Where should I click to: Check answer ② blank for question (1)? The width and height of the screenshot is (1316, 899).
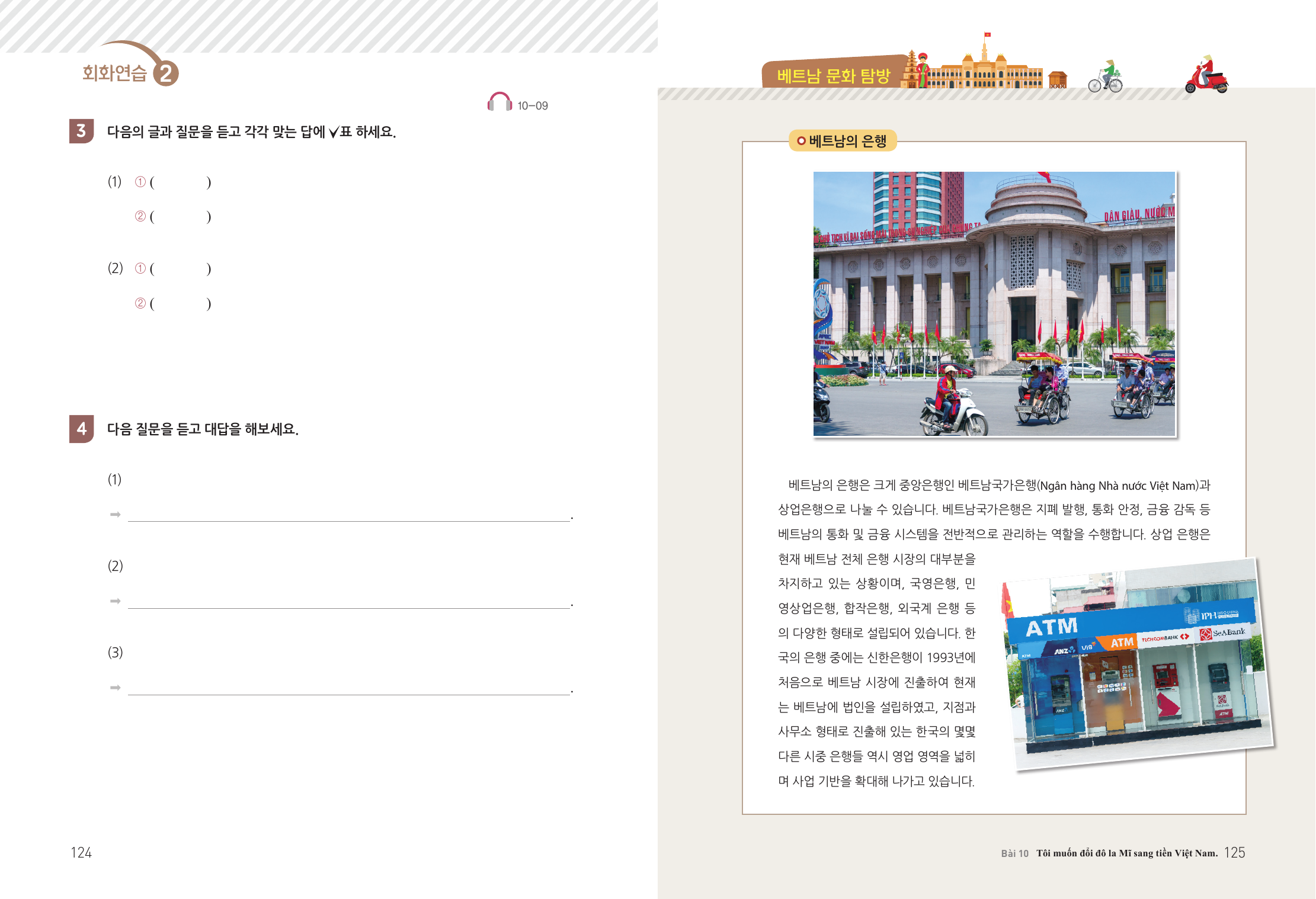click(180, 217)
